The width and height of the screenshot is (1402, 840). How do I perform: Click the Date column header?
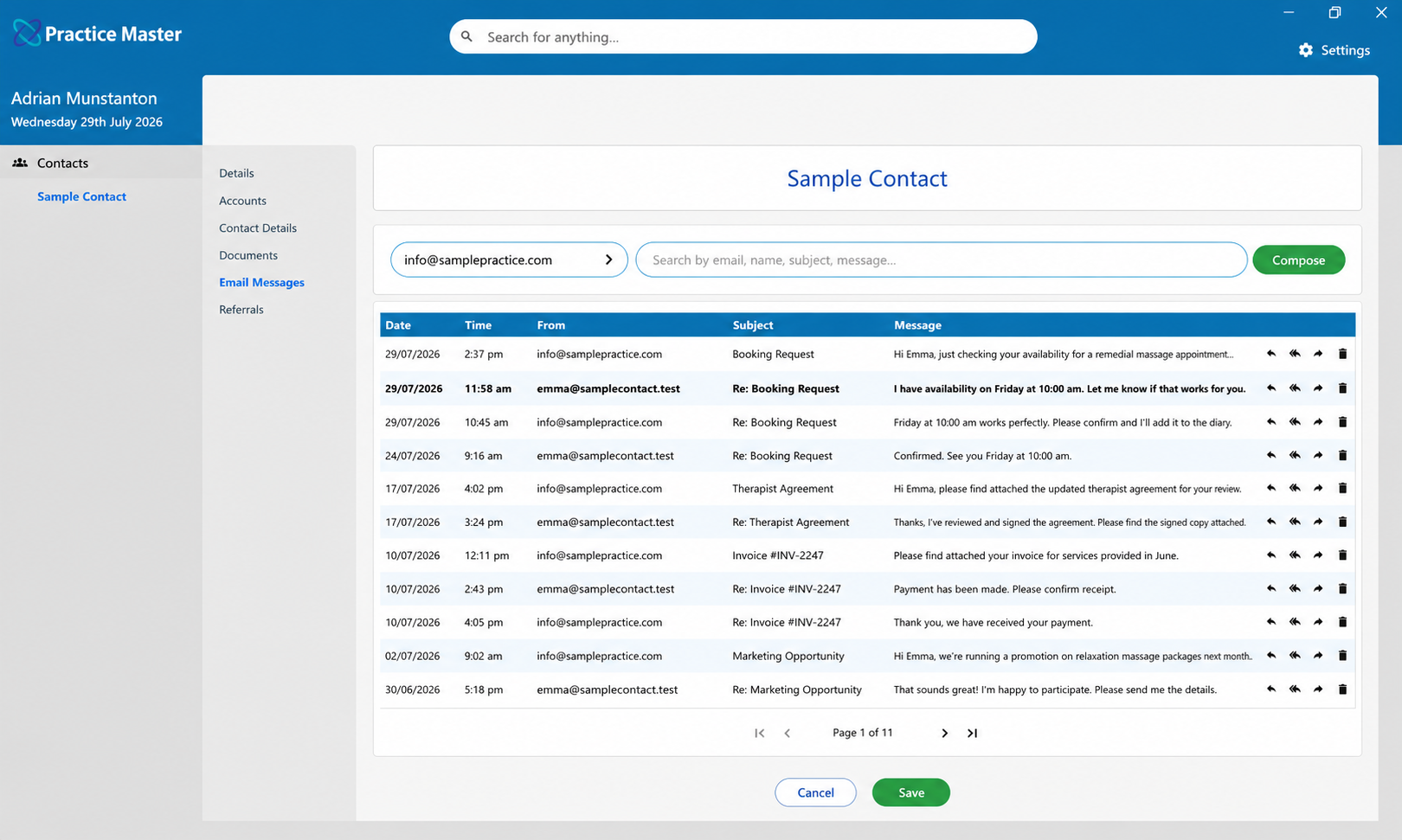[398, 325]
